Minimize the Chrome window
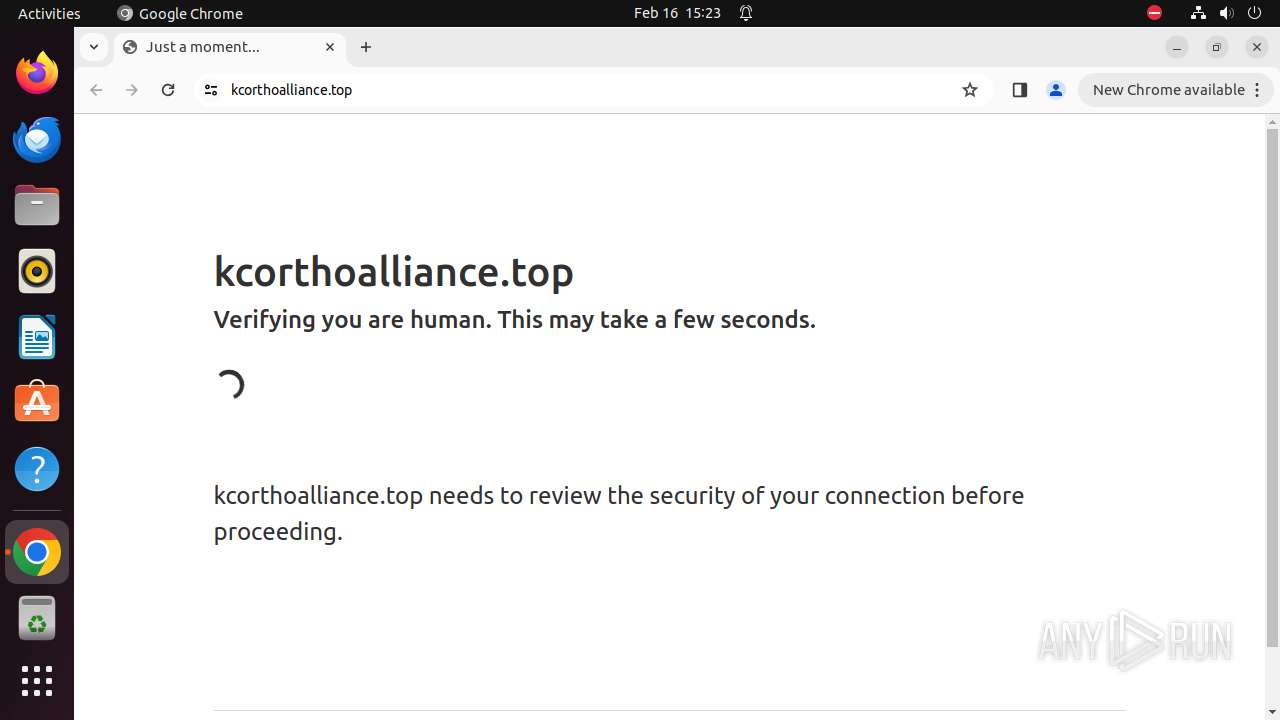This screenshot has height=720, width=1280. click(1177, 47)
